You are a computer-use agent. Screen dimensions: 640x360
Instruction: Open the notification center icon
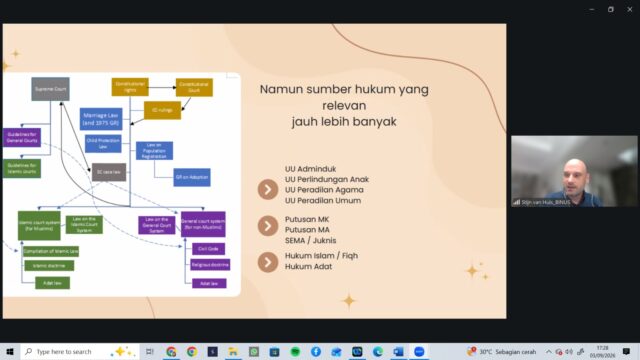tap(627, 351)
